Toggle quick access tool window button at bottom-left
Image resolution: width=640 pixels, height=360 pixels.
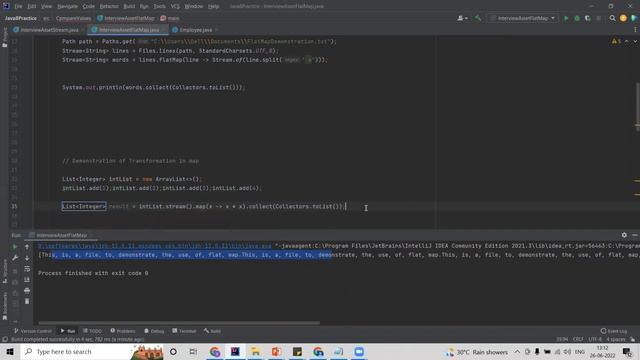click(5, 339)
